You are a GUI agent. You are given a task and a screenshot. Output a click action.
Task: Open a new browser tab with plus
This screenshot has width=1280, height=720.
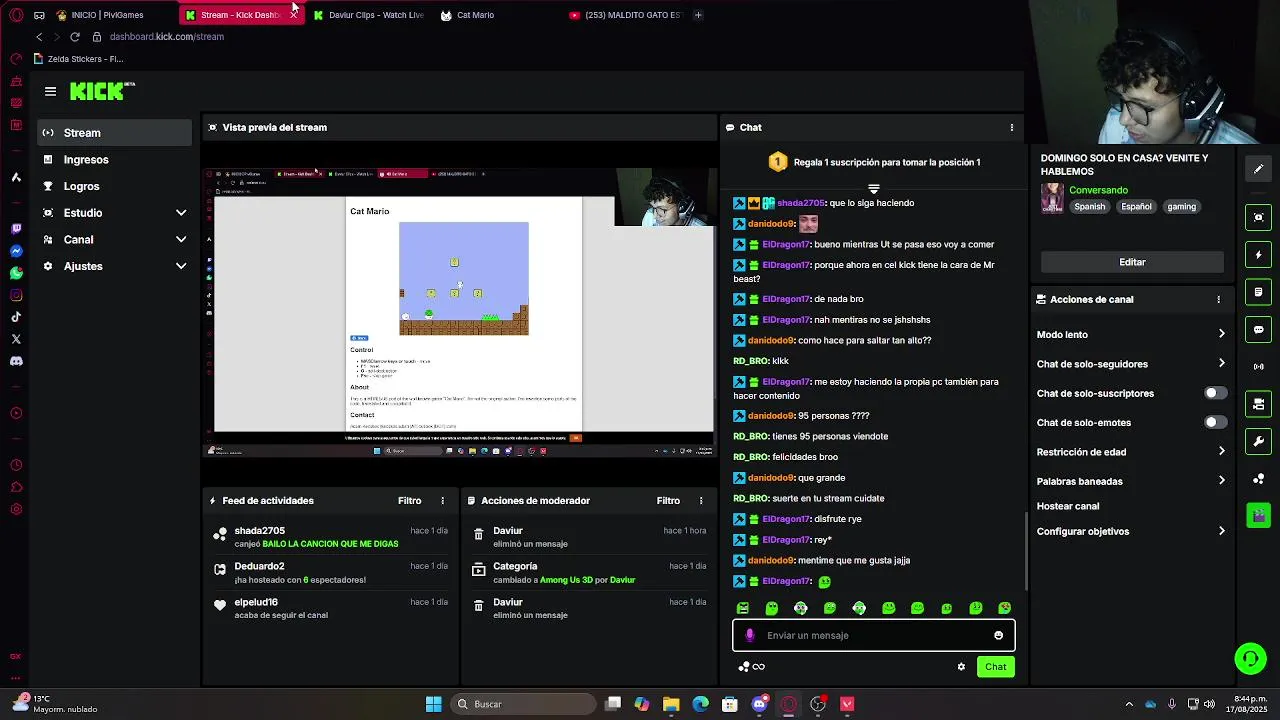coord(698,15)
